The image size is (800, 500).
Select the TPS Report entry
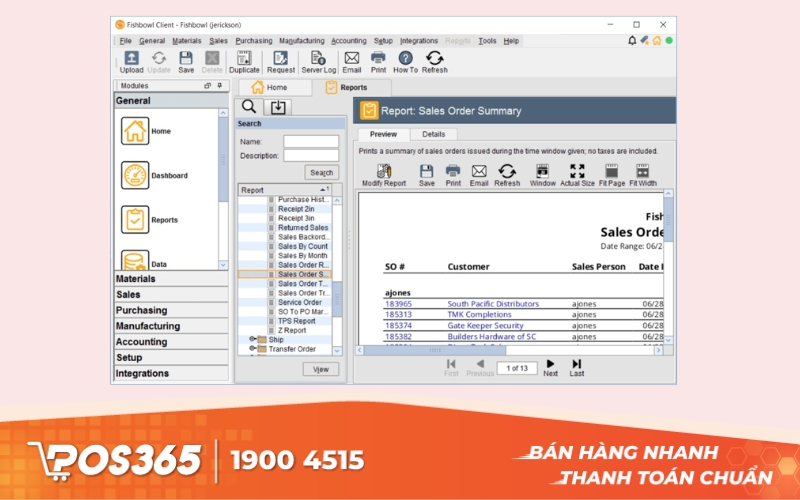(296, 321)
